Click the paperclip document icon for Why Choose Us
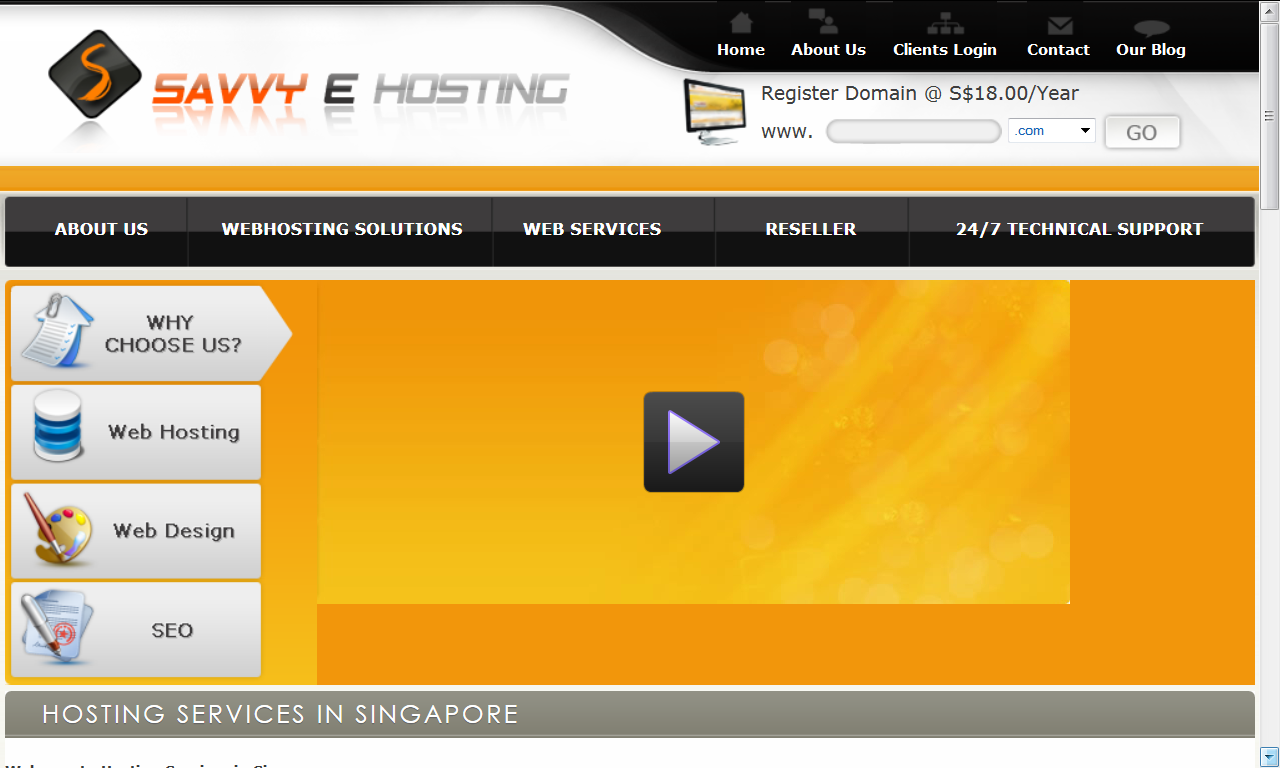 [x=56, y=332]
